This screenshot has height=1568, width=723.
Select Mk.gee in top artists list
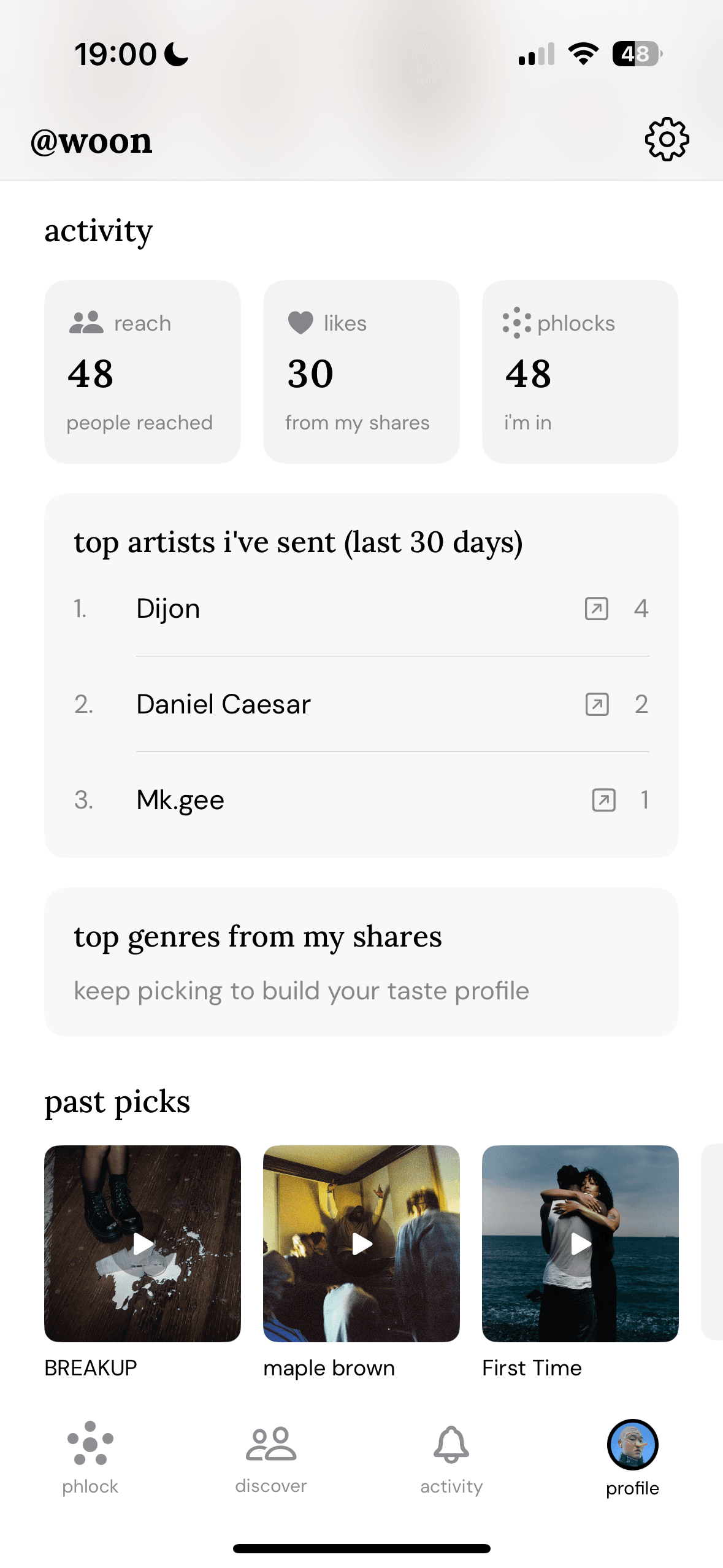pos(180,800)
